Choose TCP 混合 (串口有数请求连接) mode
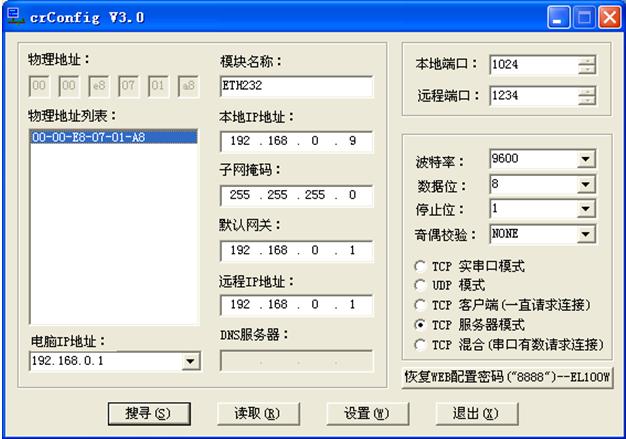Screen dimensions: 626x439 point(419,344)
